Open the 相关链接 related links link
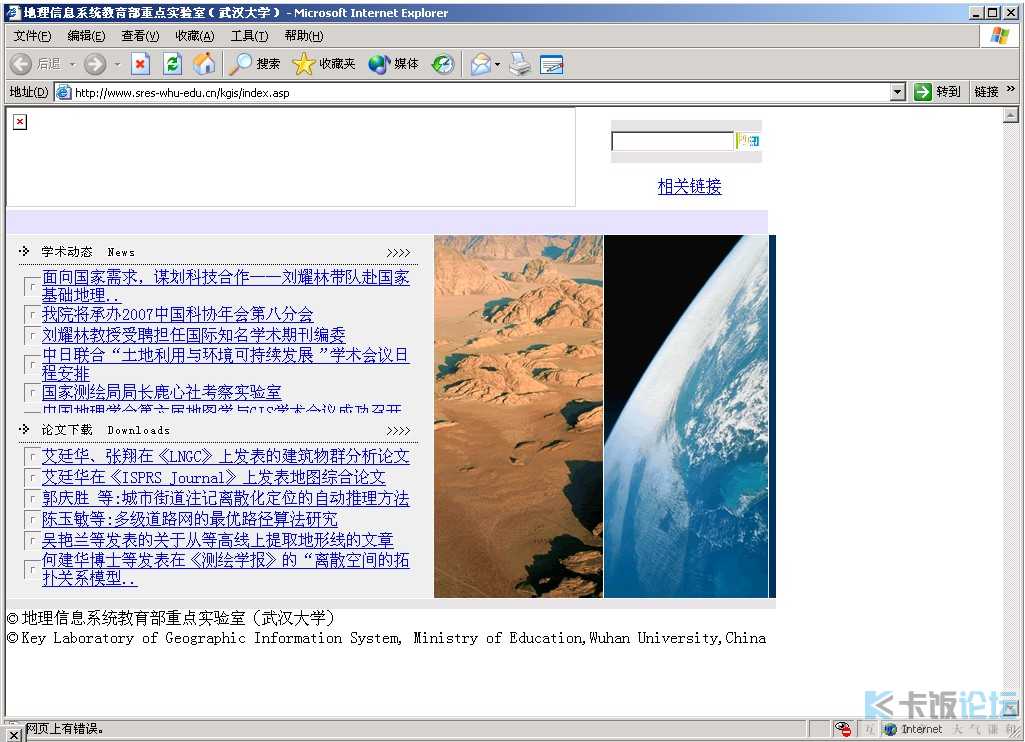 689,186
